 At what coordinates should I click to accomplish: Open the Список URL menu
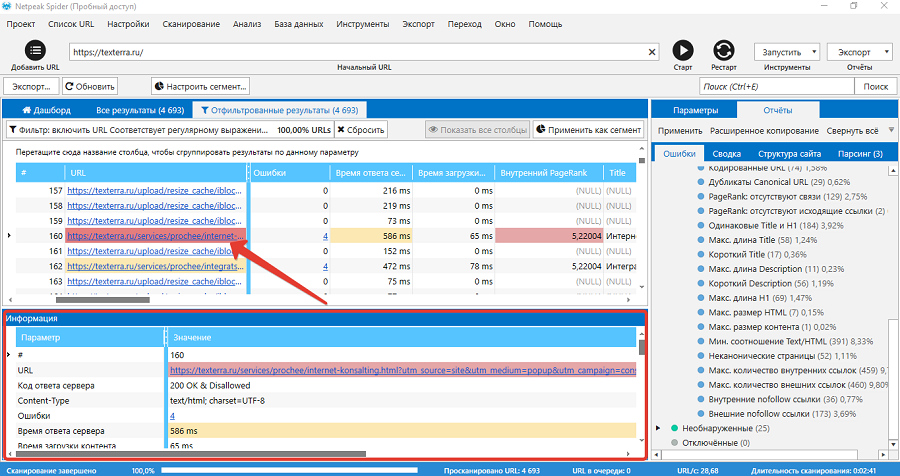pyautogui.click(x=71, y=24)
